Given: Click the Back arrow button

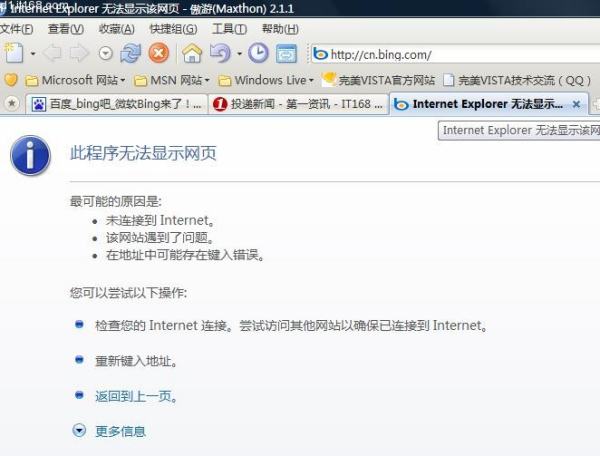Looking at the screenshot, I should [x=52, y=53].
